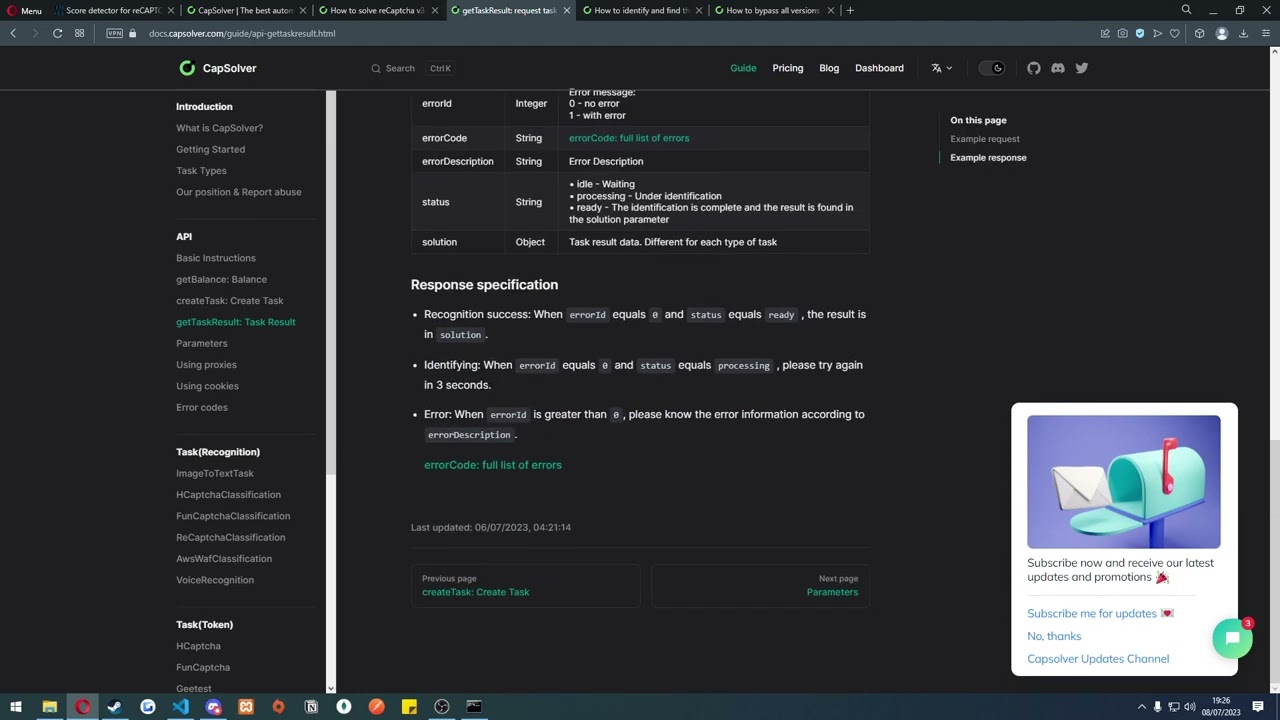Switch to CapSolver The best auto tab
The width and height of the screenshot is (1280, 720).
tap(245, 10)
